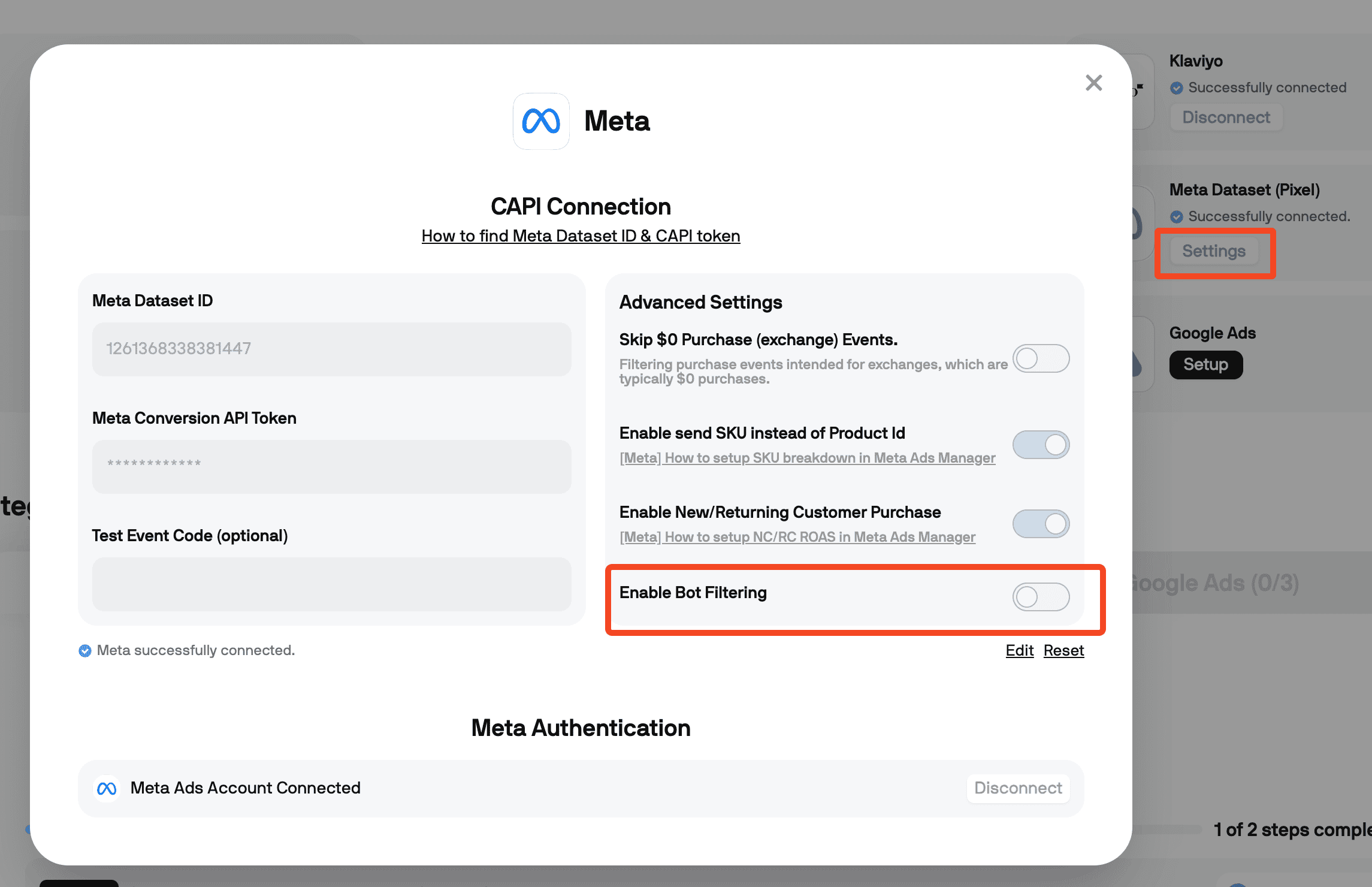Viewport: 1372px width, 887px height.
Task: Click the Test Event Code input field
Action: [x=331, y=584]
